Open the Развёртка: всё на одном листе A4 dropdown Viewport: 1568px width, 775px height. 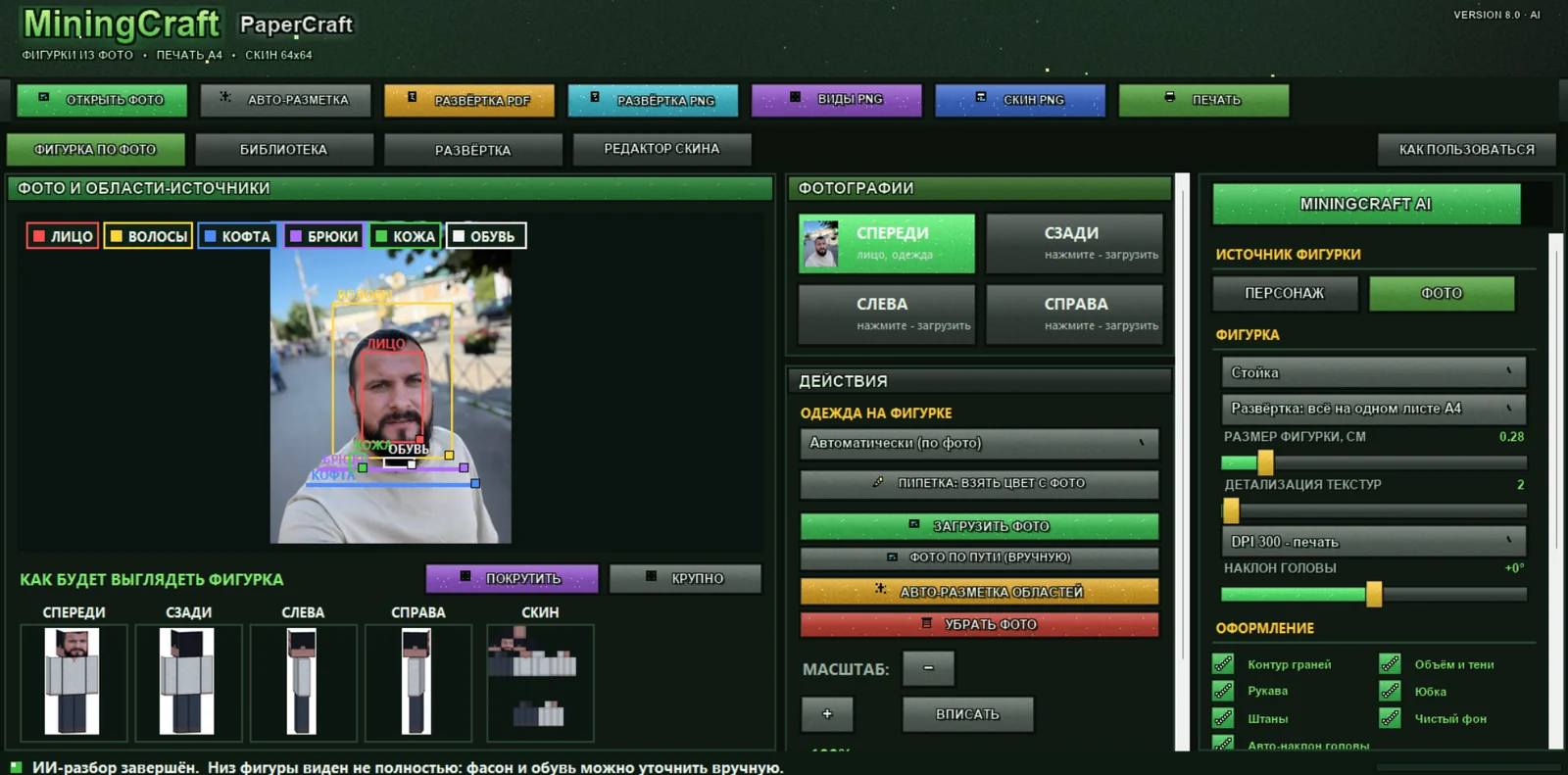click(1373, 409)
